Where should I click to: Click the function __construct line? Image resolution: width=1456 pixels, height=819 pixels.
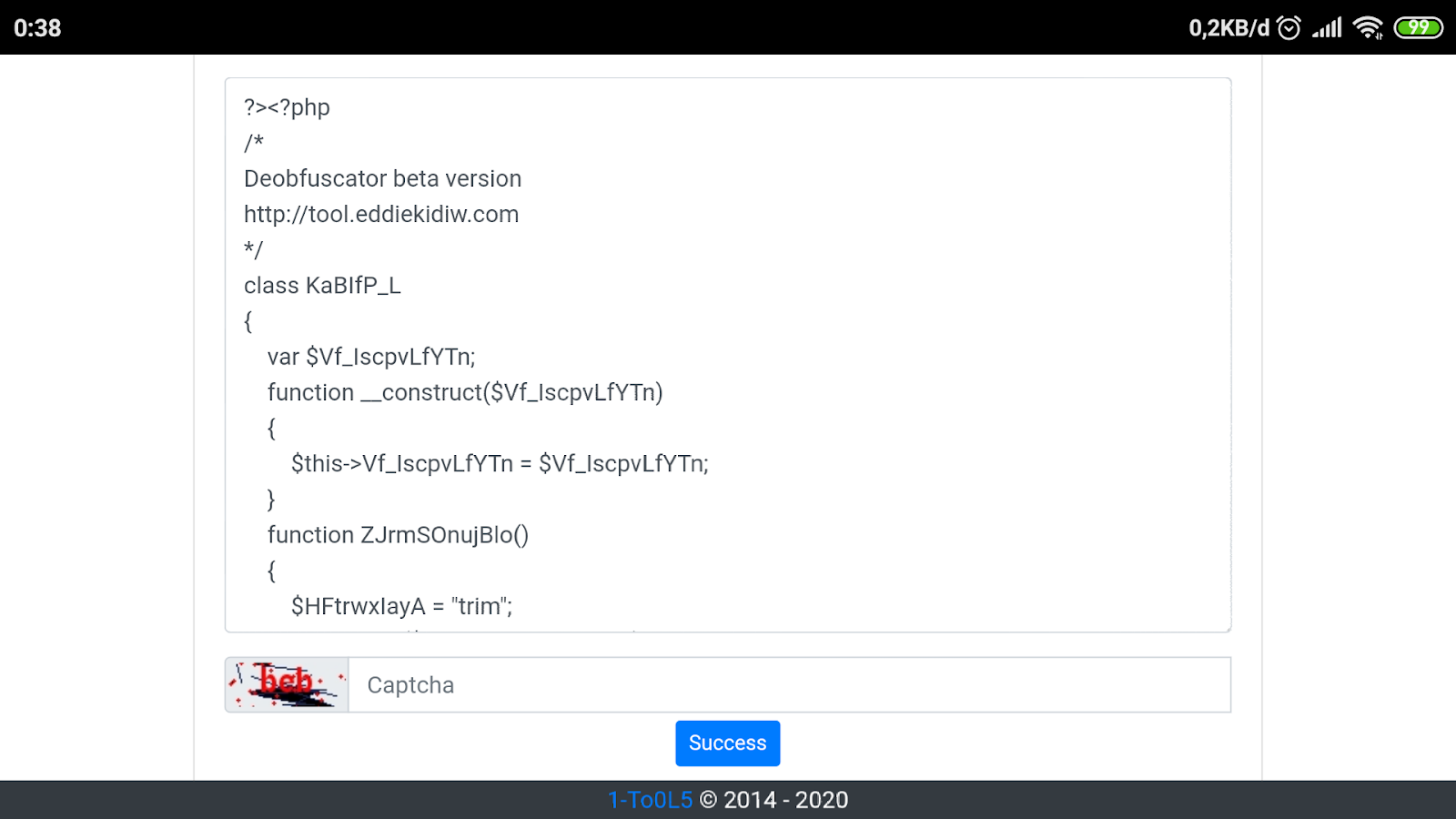(464, 391)
